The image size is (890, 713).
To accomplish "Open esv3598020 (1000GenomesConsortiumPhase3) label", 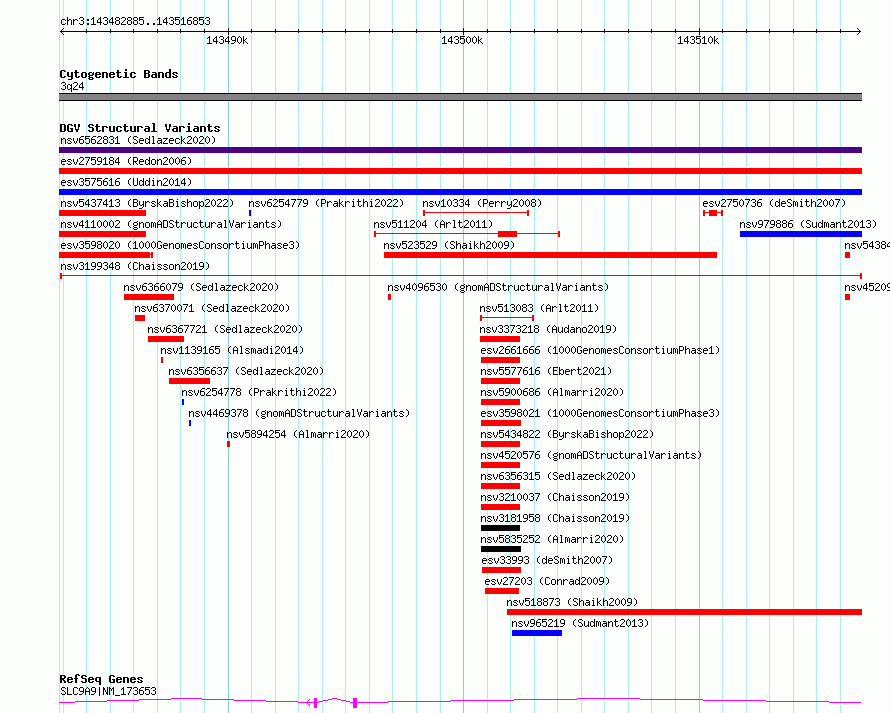I will coord(180,245).
